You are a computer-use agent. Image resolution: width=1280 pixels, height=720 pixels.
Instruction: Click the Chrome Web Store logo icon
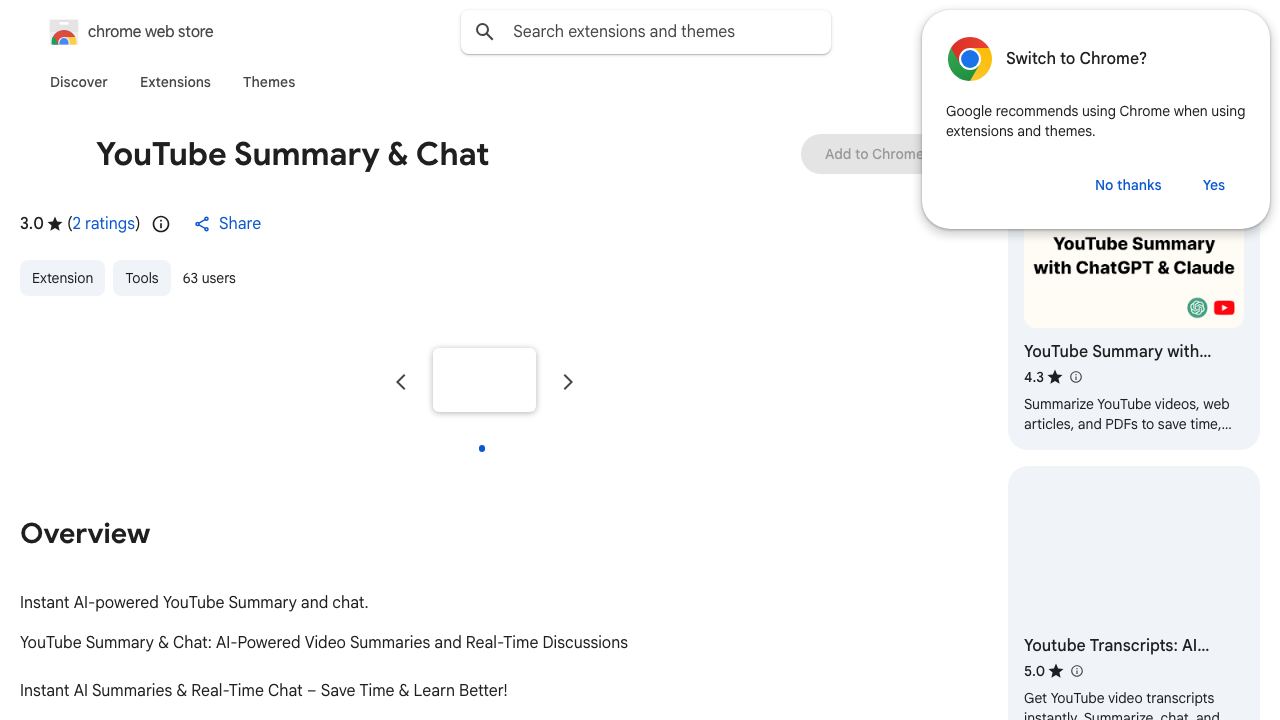tap(64, 33)
